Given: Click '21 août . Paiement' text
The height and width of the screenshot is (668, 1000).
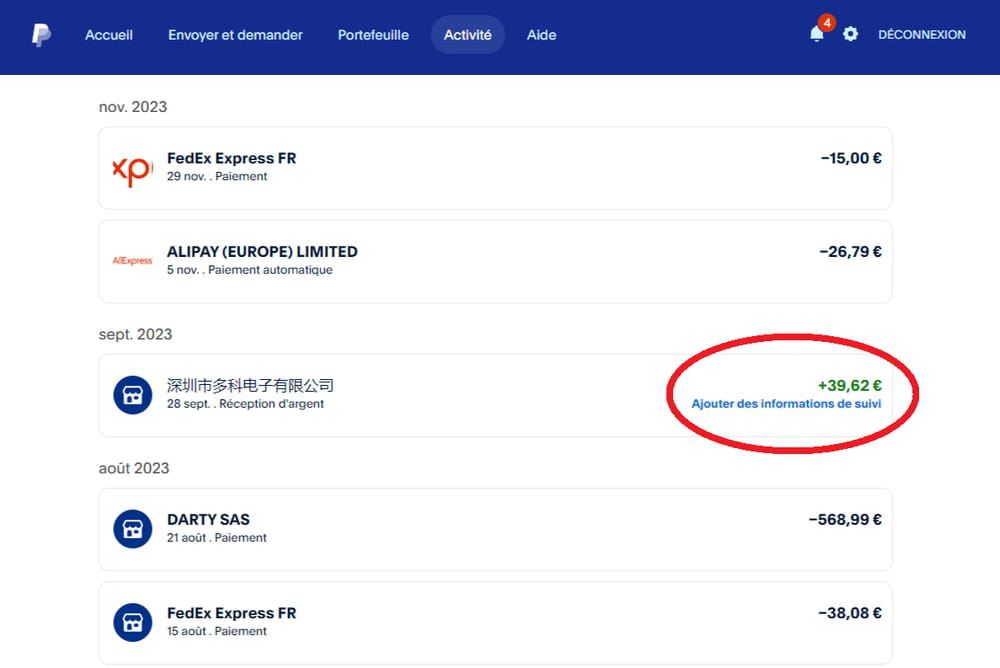Looking at the screenshot, I should pyautogui.click(x=217, y=538).
